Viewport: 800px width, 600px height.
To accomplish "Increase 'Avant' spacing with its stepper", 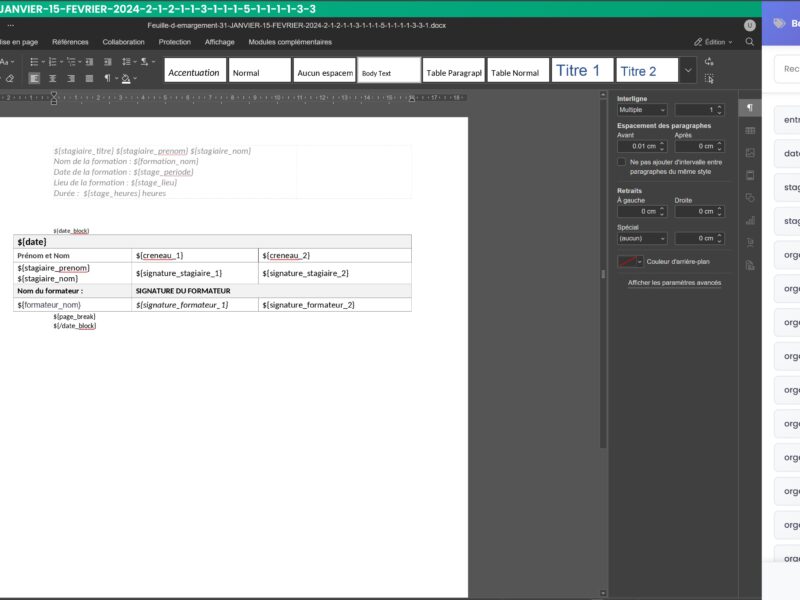I will pyautogui.click(x=660, y=141).
